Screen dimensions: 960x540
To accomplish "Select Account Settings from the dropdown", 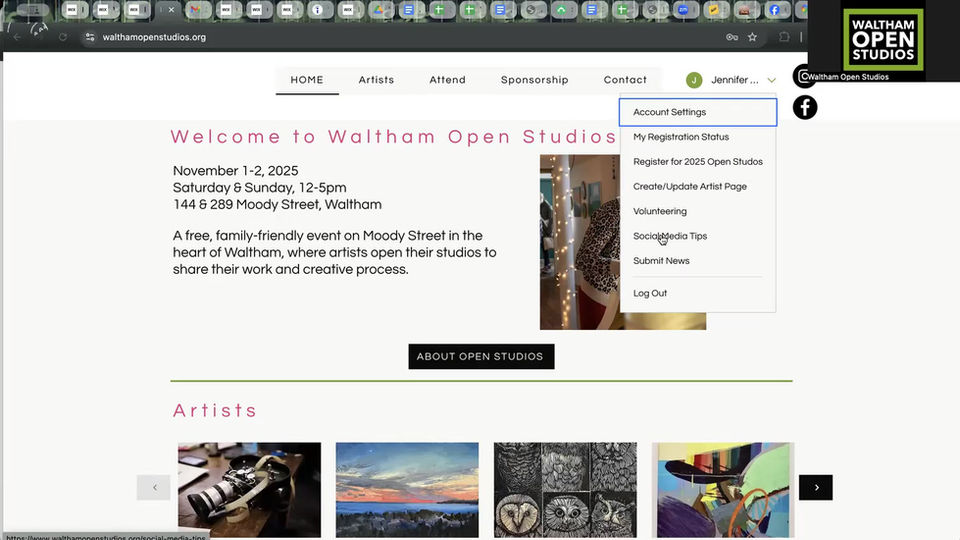I will (x=698, y=112).
